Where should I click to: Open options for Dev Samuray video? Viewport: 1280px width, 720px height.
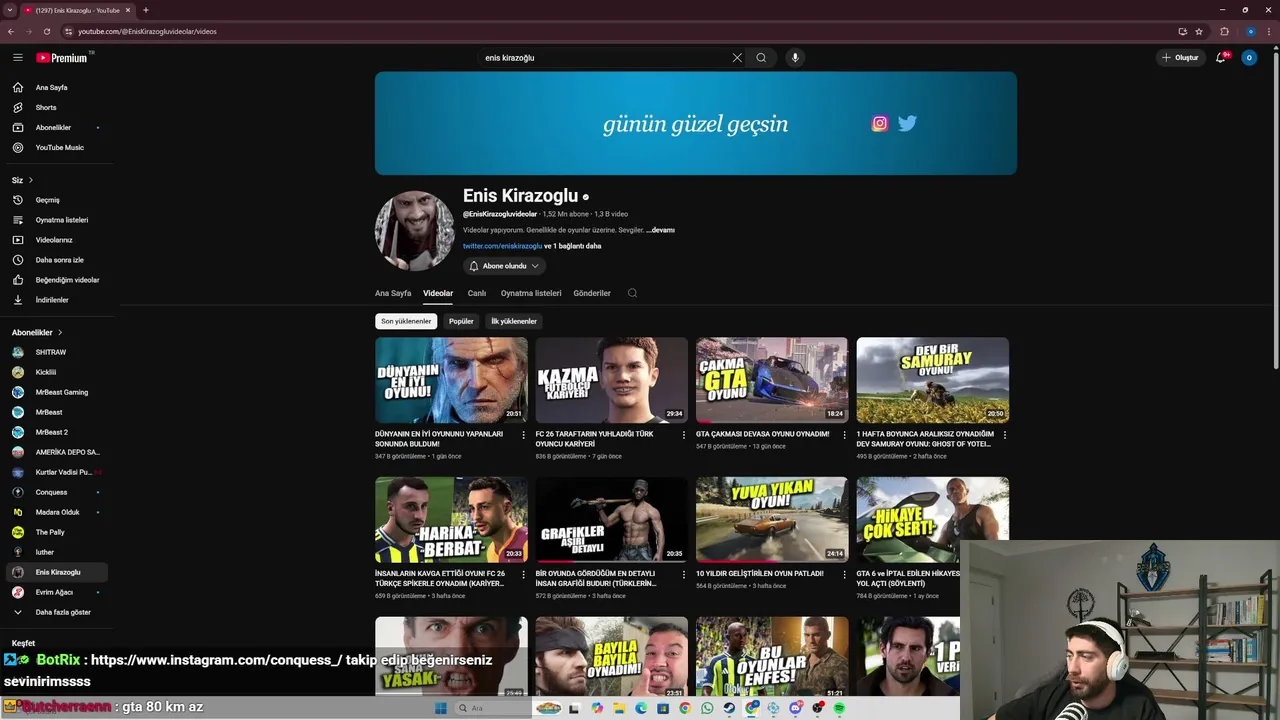pyautogui.click(x=1005, y=435)
